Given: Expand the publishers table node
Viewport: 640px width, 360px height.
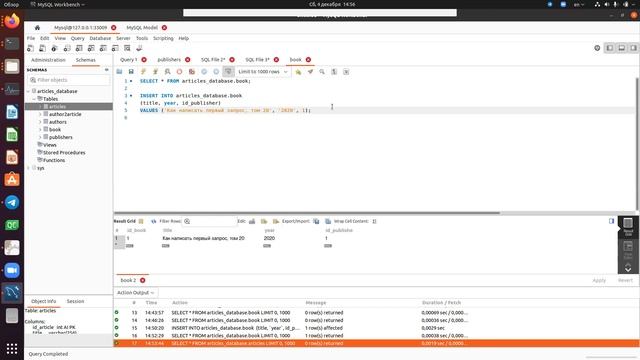Looking at the screenshot, I should [x=40, y=137].
